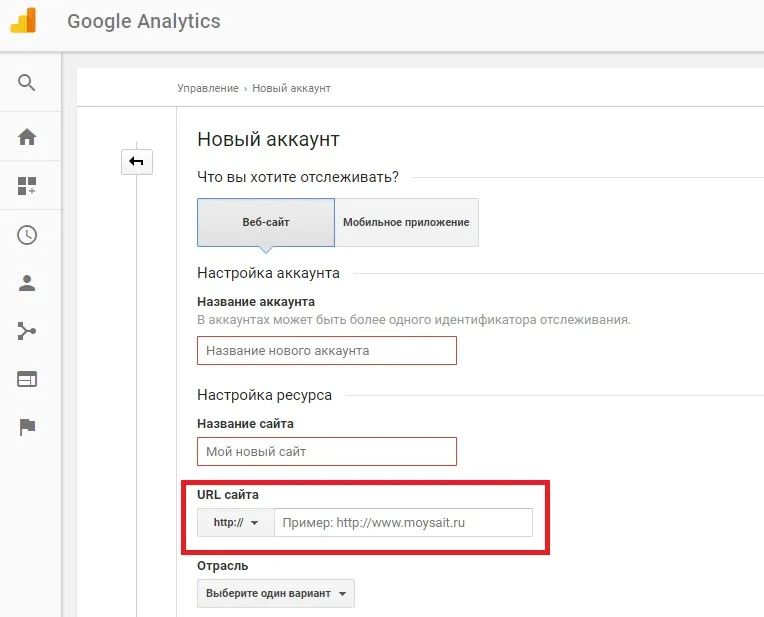Open the Customization dashboards icon
This screenshot has width=764, height=617.
tap(27, 186)
